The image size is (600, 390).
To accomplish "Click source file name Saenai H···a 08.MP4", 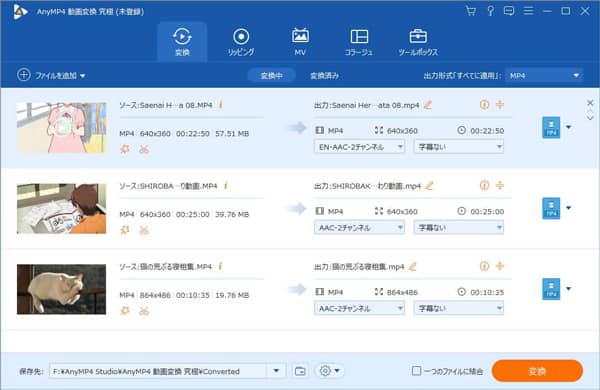I will click(176, 105).
